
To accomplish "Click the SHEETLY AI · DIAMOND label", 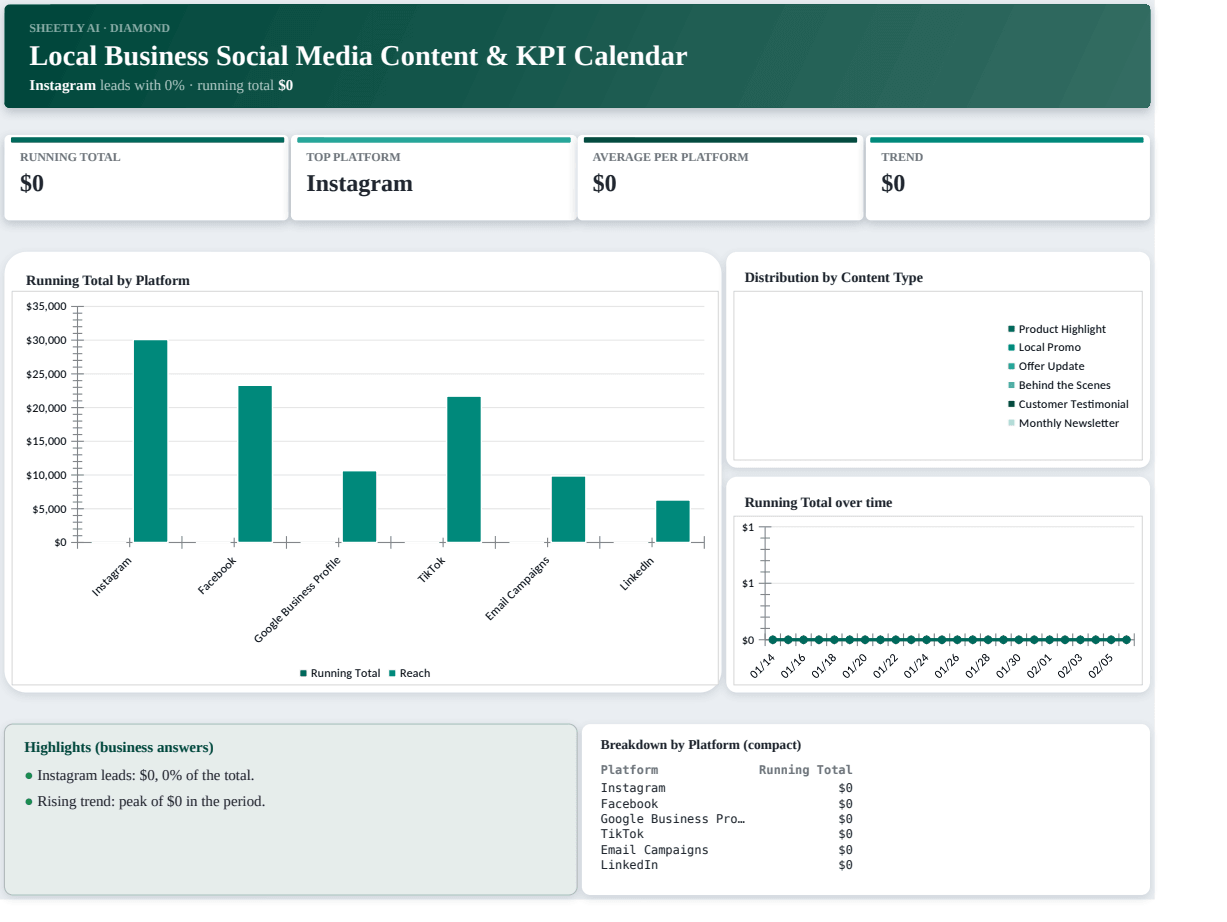I will [99, 28].
